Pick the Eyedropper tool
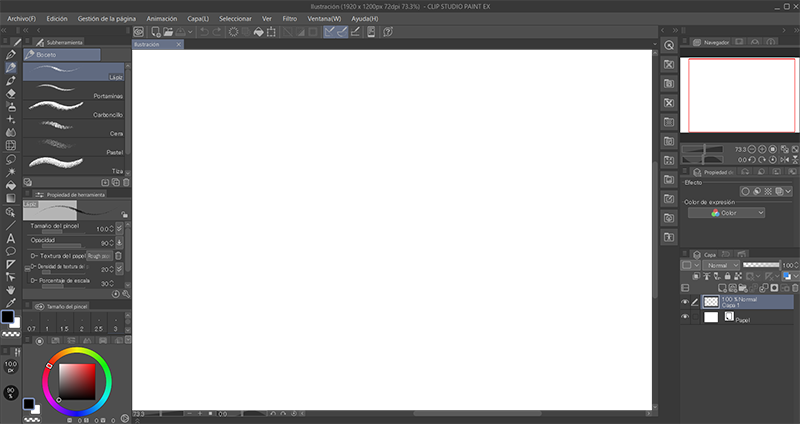This screenshot has height=424, width=800. 10,302
